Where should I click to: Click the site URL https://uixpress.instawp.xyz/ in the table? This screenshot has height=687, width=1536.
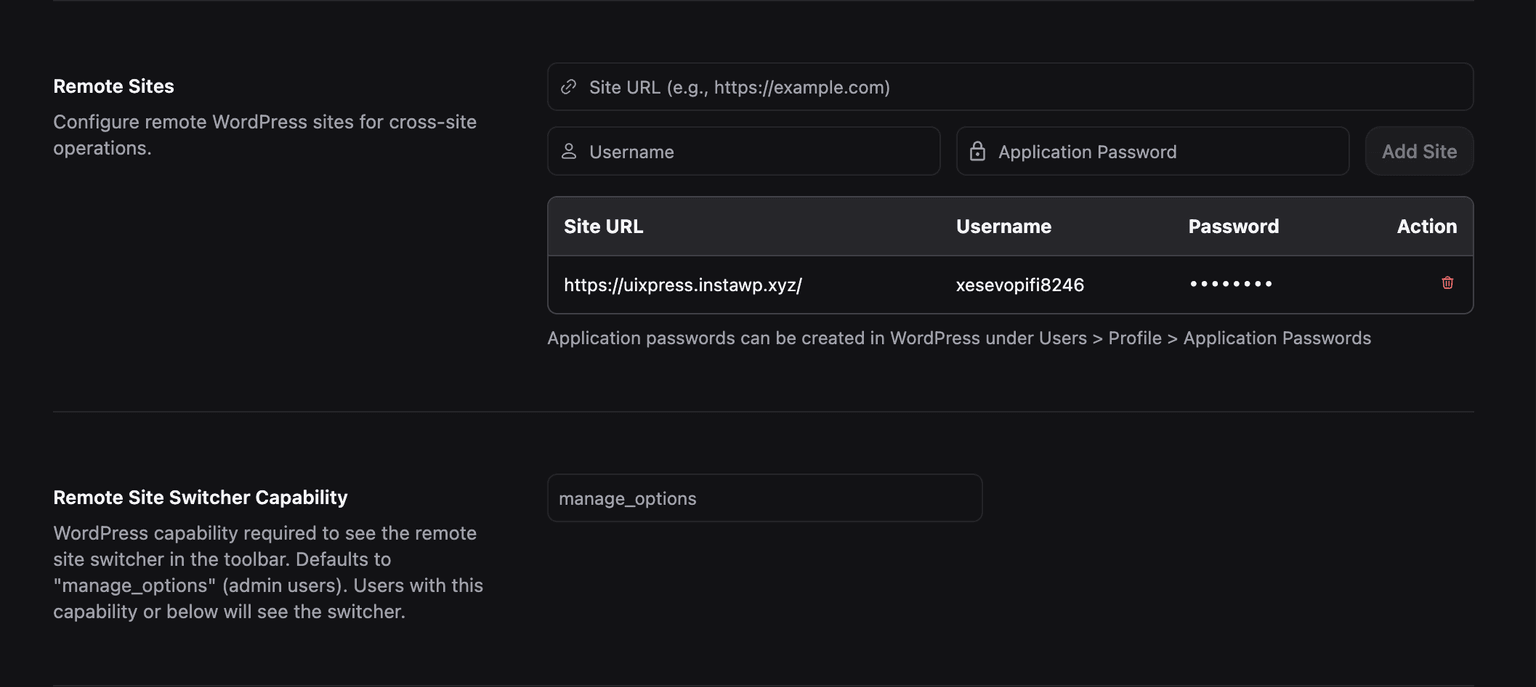pyautogui.click(x=683, y=284)
